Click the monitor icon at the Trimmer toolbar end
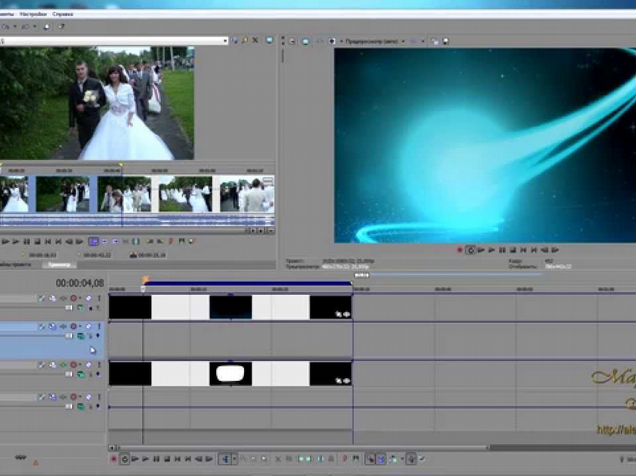Image resolution: width=636 pixels, height=476 pixels. tap(269, 40)
